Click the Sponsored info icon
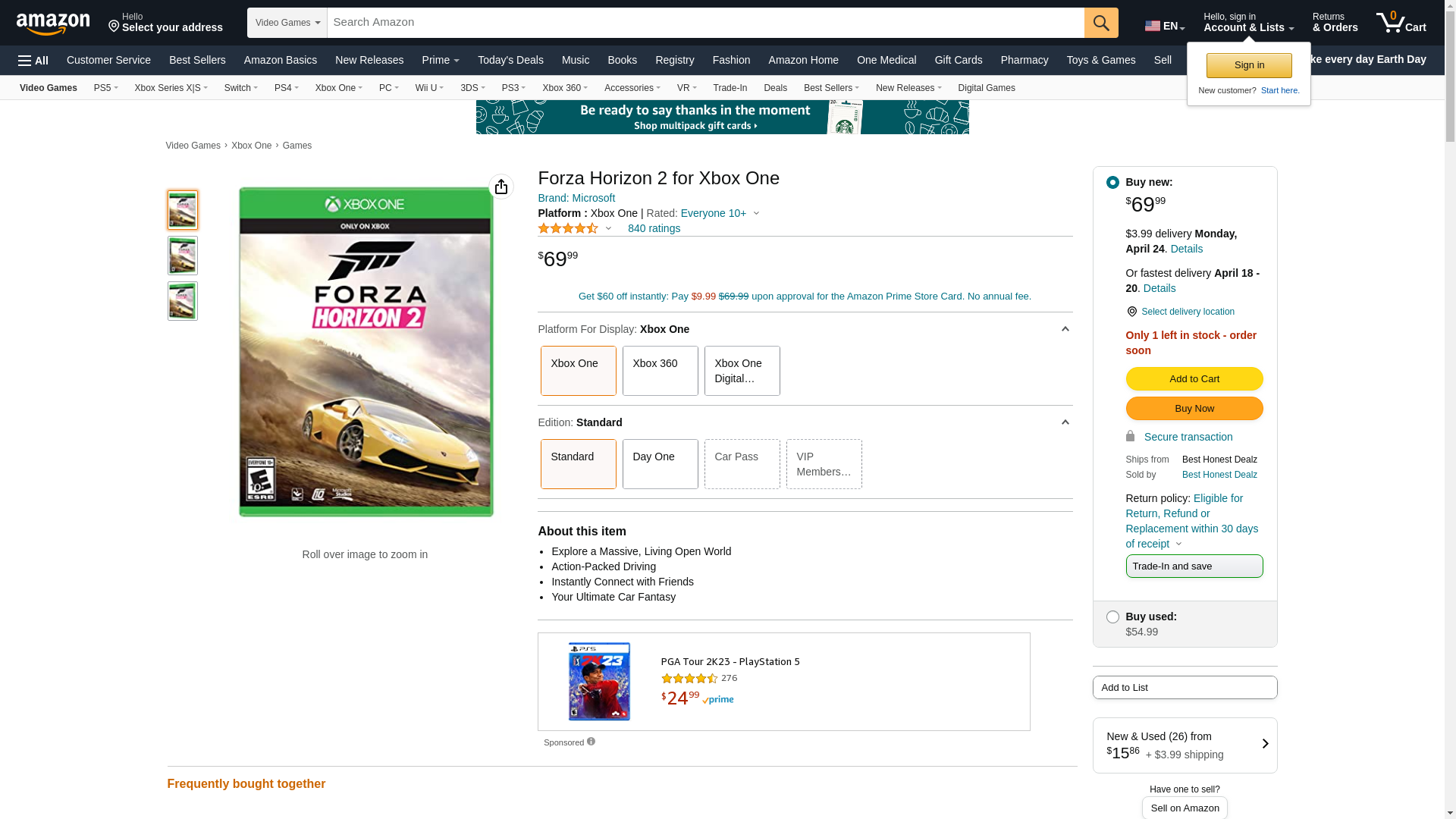The width and height of the screenshot is (1456, 819). pos(591,742)
